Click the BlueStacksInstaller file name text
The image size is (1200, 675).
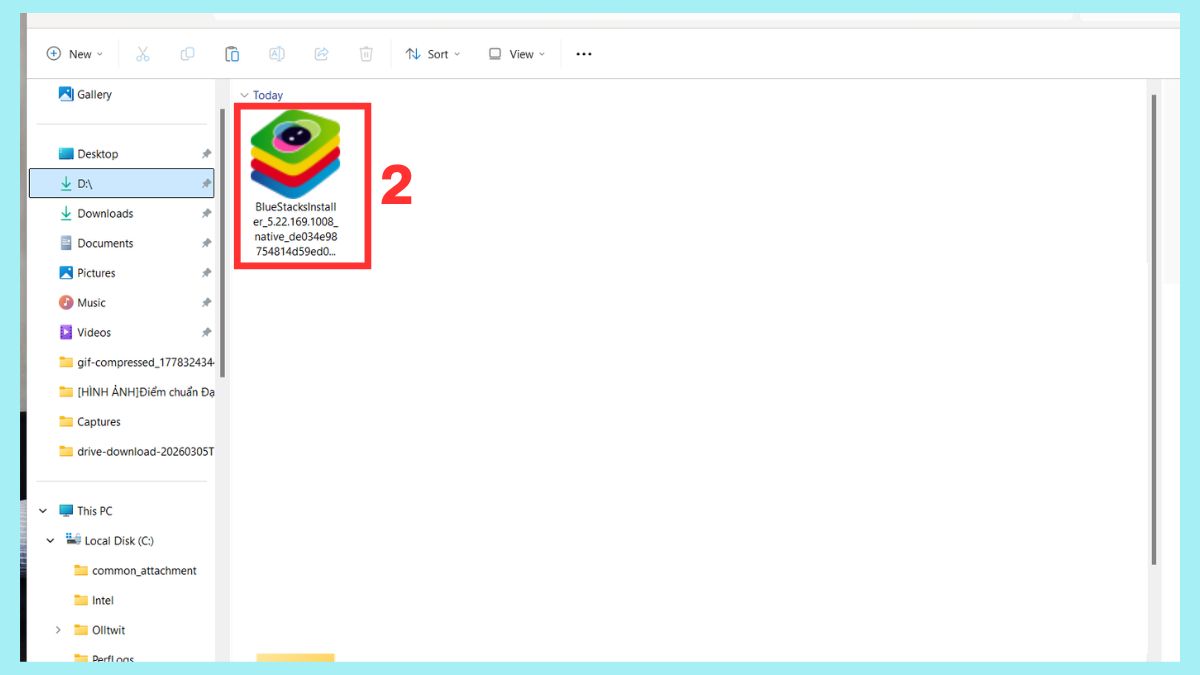click(295, 229)
